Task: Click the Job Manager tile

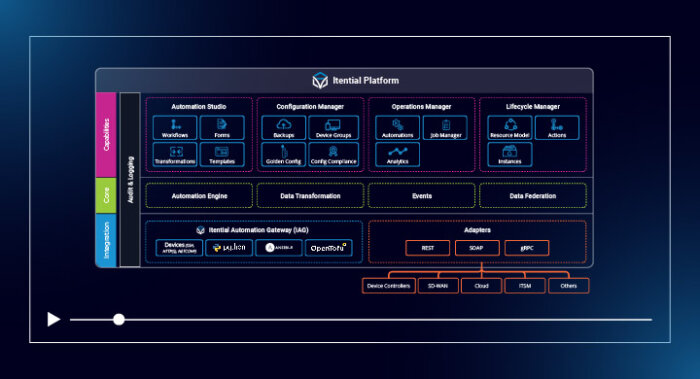Action: click(x=445, y=128)
